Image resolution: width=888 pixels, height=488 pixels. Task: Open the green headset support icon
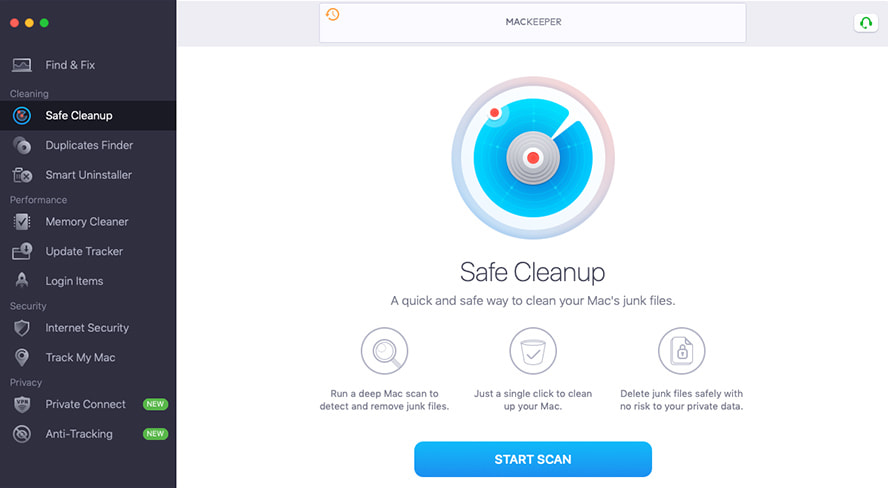(865, 23)
